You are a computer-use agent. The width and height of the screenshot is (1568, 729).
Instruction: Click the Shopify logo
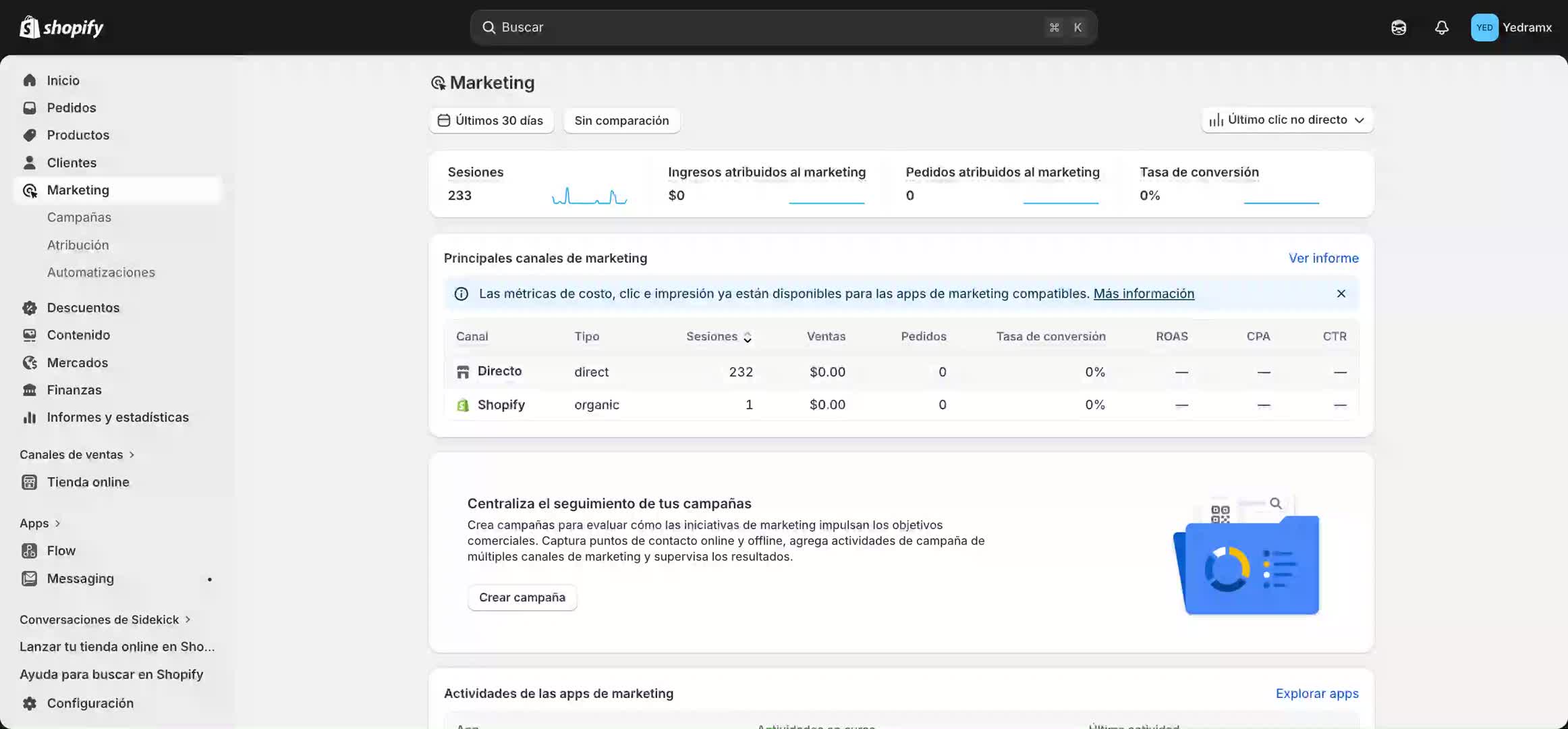pos(61,27)
